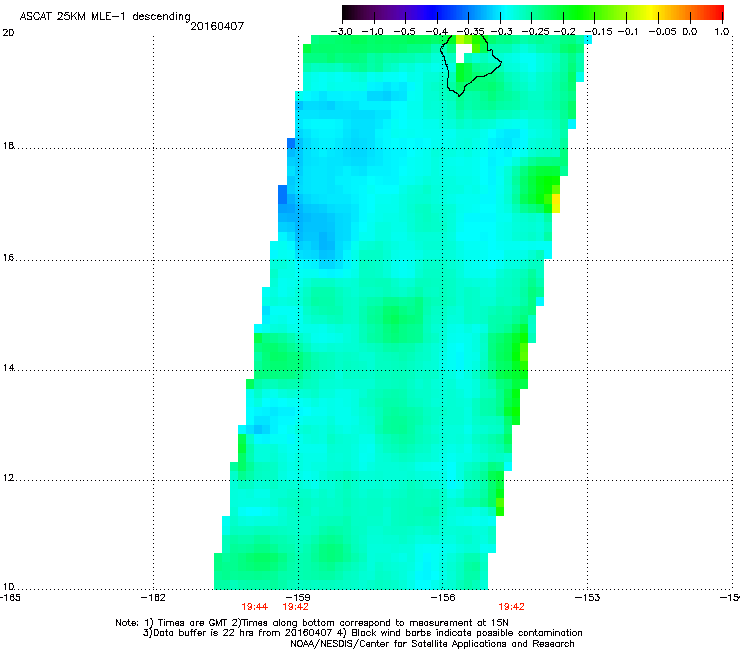This screenshot has width=740, height=650.
Task: Click the red 19:42 timestamp below longitude -156
Action: (512, 607)
